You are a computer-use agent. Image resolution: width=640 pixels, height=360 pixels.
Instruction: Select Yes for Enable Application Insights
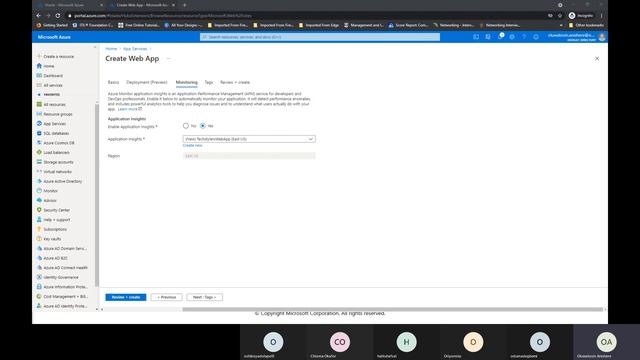click(x=203, y=126)
